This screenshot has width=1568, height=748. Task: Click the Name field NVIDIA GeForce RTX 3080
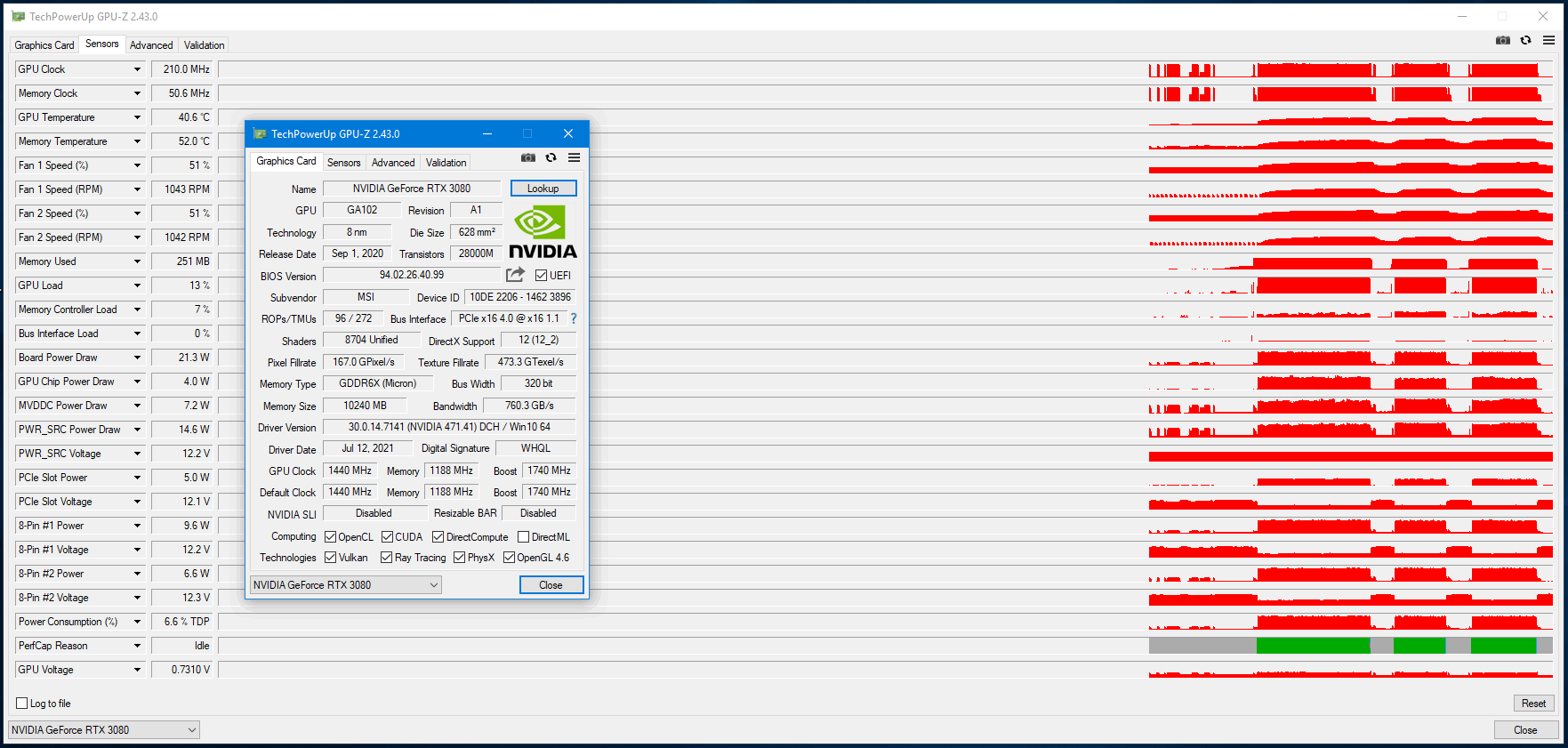(x=412, y=189)
